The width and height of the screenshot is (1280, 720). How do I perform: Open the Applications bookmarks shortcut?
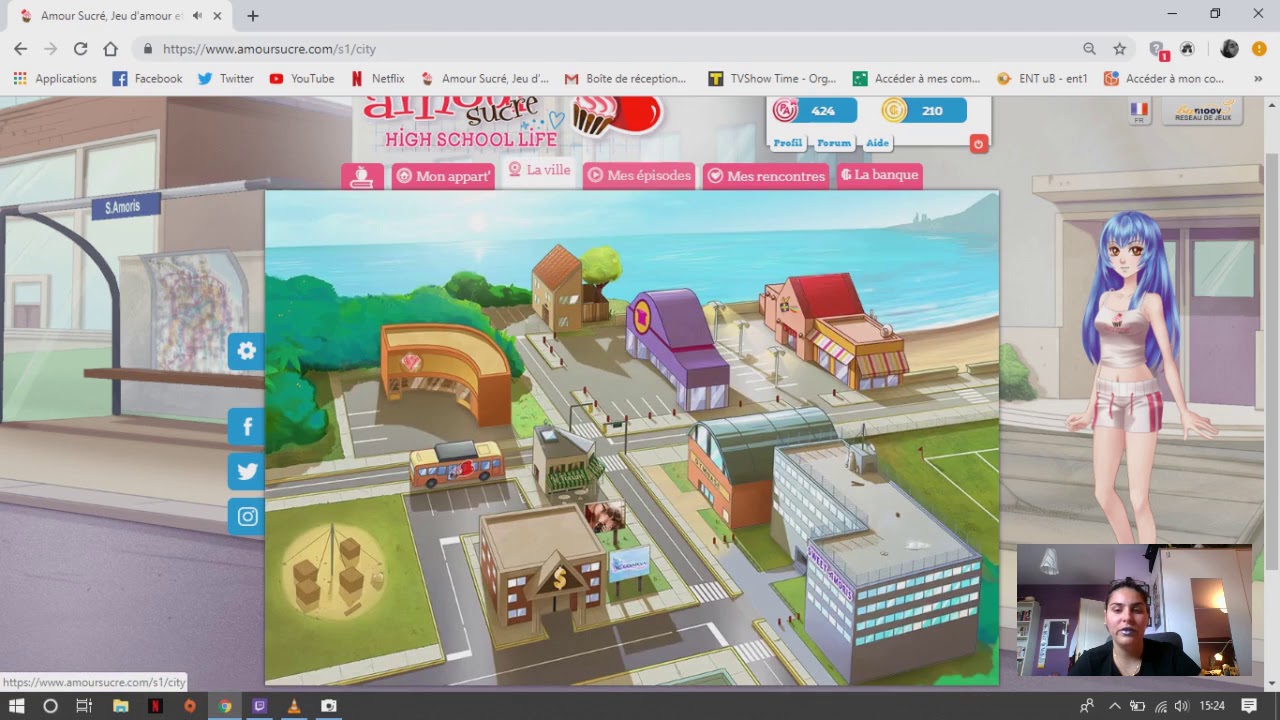[x=55, y=78]
